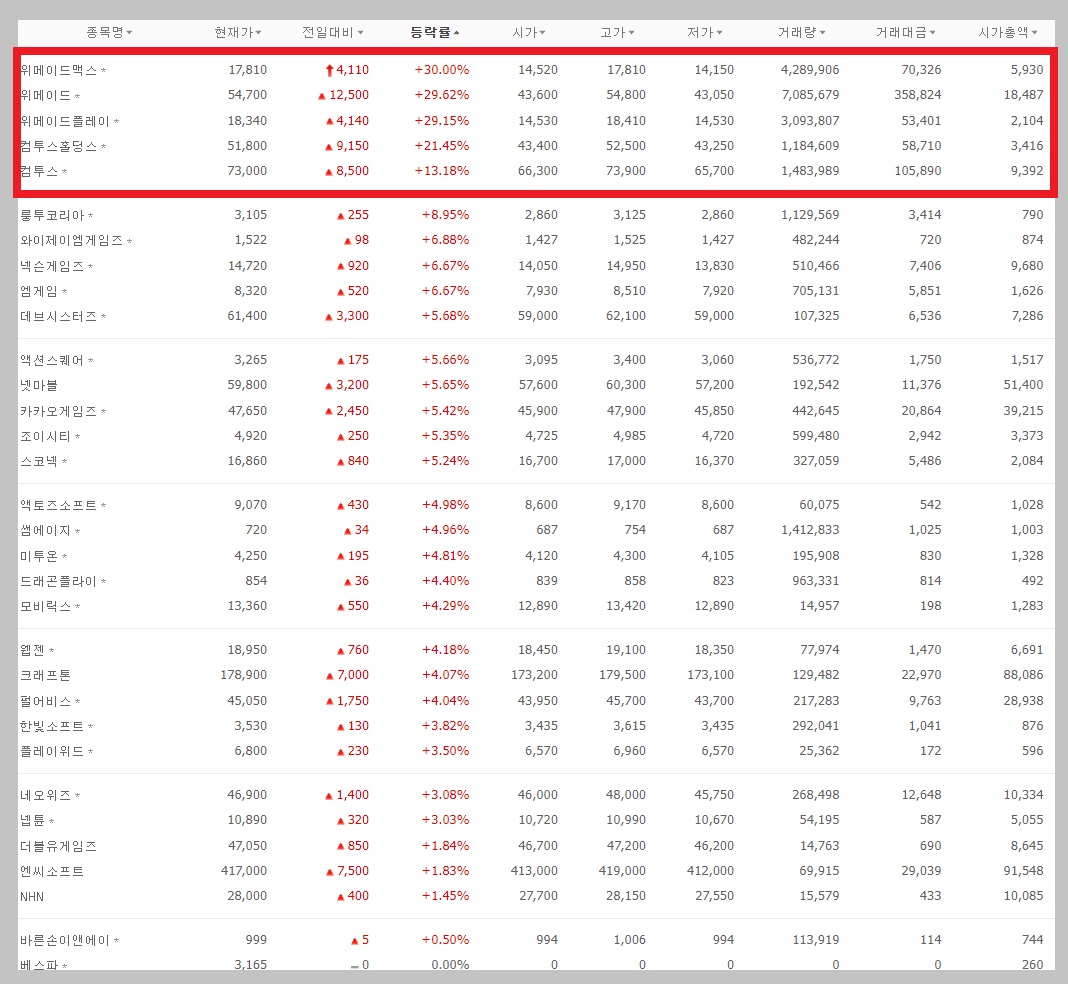Sort by 등락률 column header
Screen dimensions: 1068x984
click(x=435, y=33)
